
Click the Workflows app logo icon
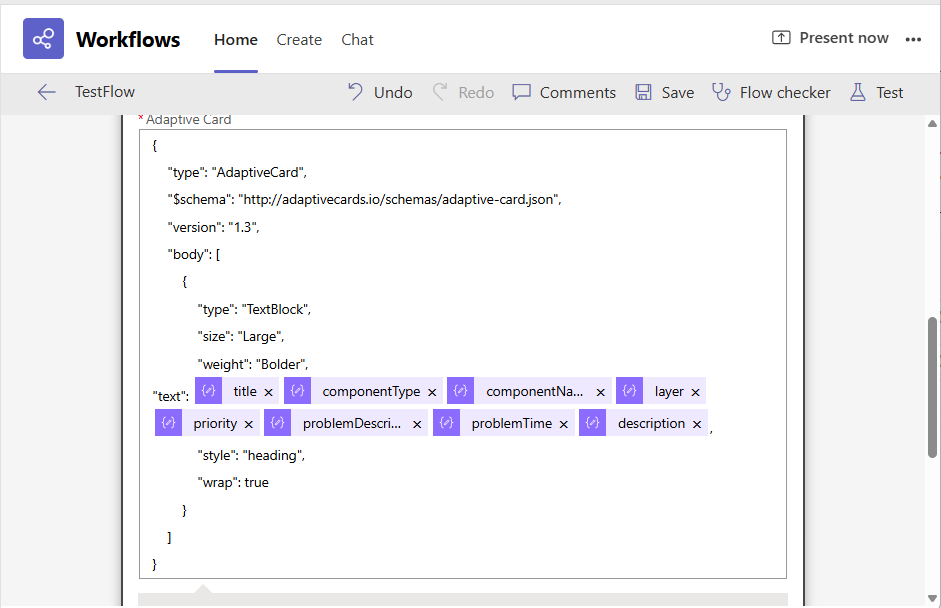coord(43,40)
